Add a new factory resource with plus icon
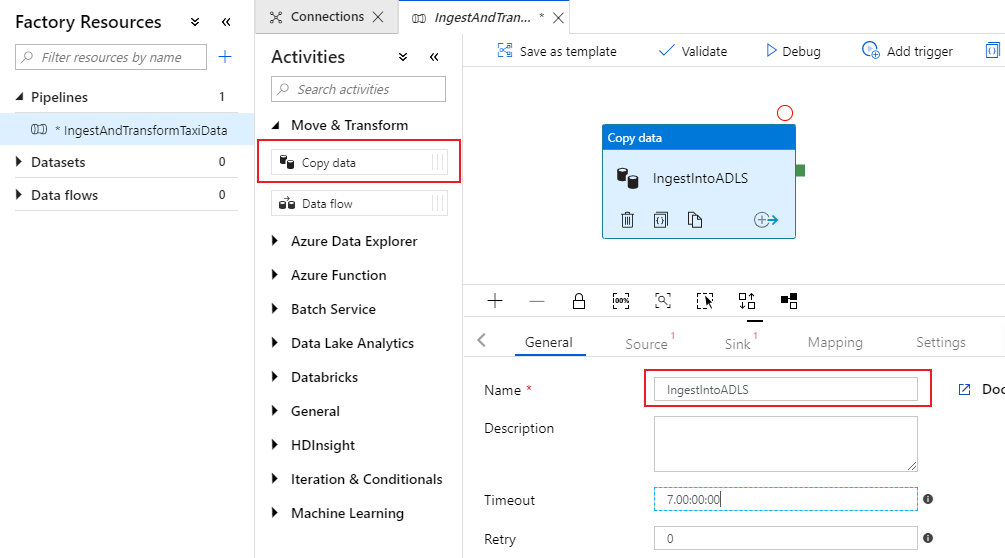The width and height of the screenshot is (1005, 558). (225, 57)
